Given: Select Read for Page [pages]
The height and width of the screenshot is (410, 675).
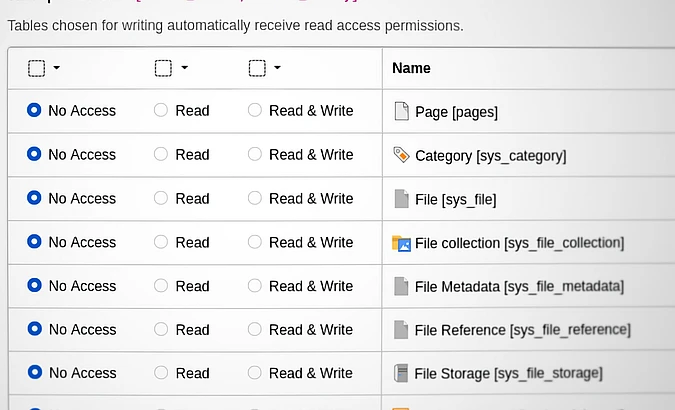Looking at the screenshot, I should coord(161,111).
